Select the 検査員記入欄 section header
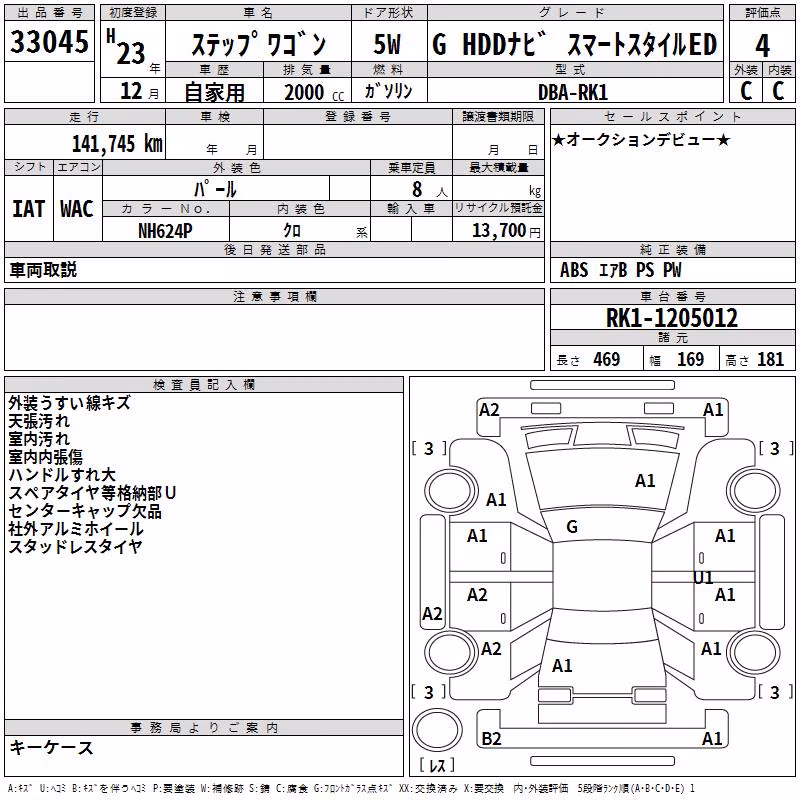 pos(204,385)
